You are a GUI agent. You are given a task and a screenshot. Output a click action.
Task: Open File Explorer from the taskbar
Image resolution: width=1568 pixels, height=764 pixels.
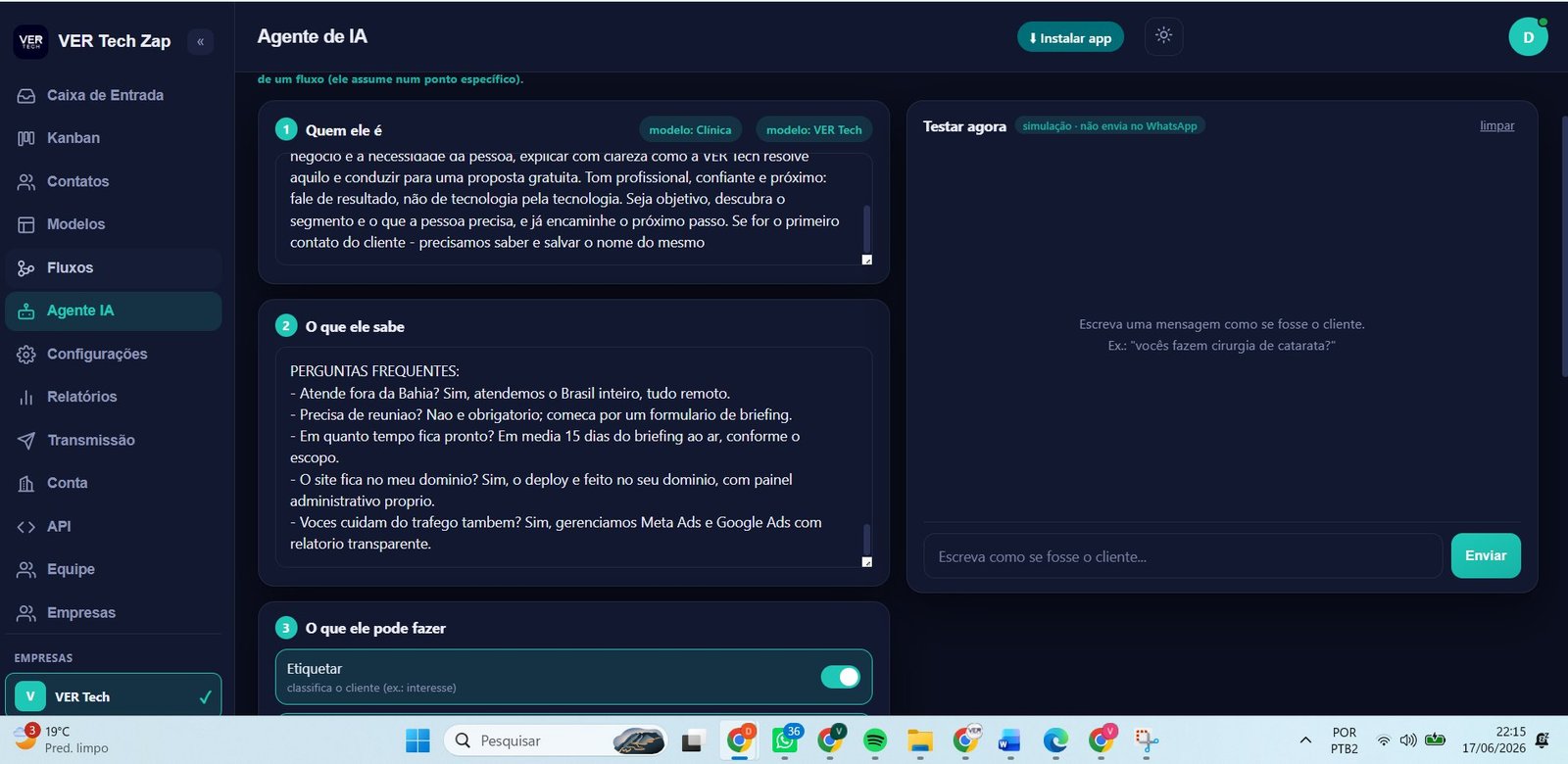coord(920,740)
